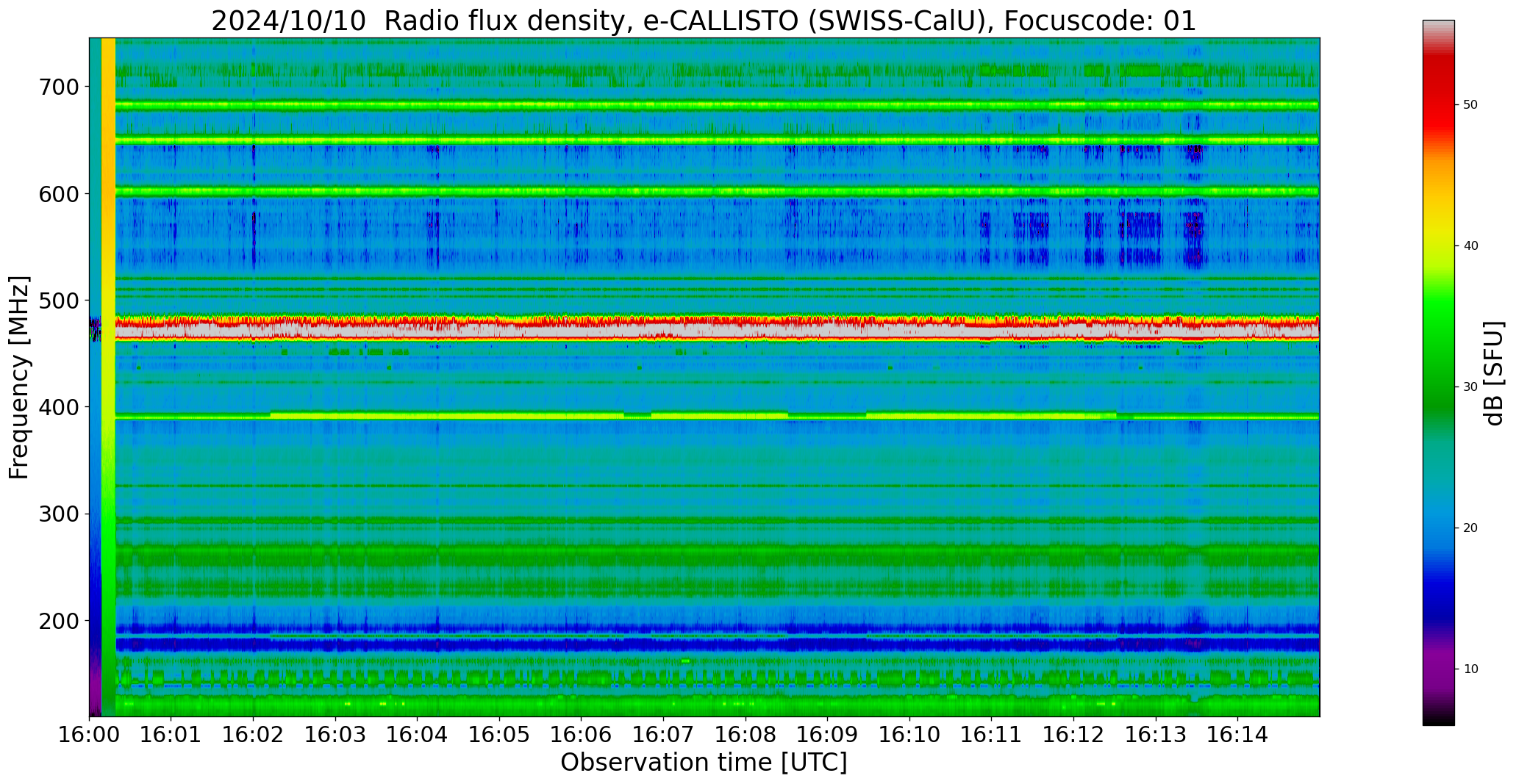Click the vertical yellow calibration stripe after 16:00
This screenshot has width=1516, height=784.
tap(108, 377)
